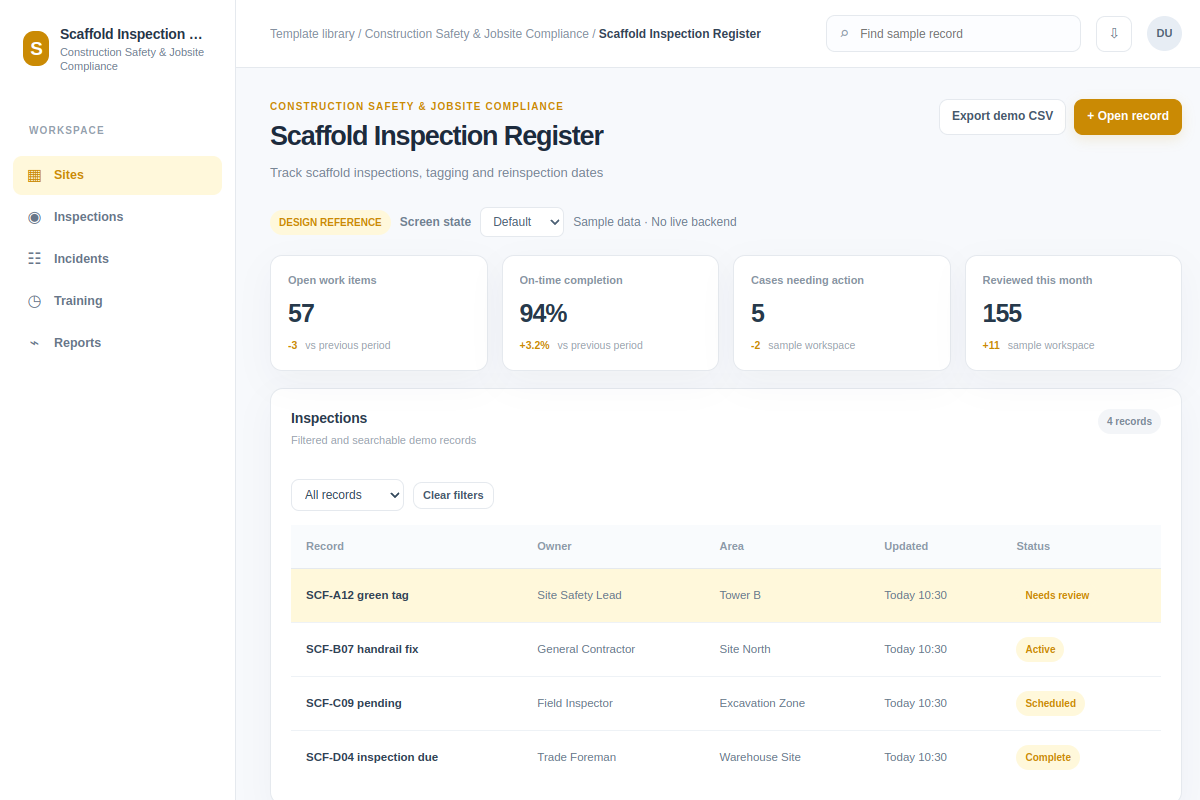
Task: Click the Open work items card
Action: coord(379,313)
